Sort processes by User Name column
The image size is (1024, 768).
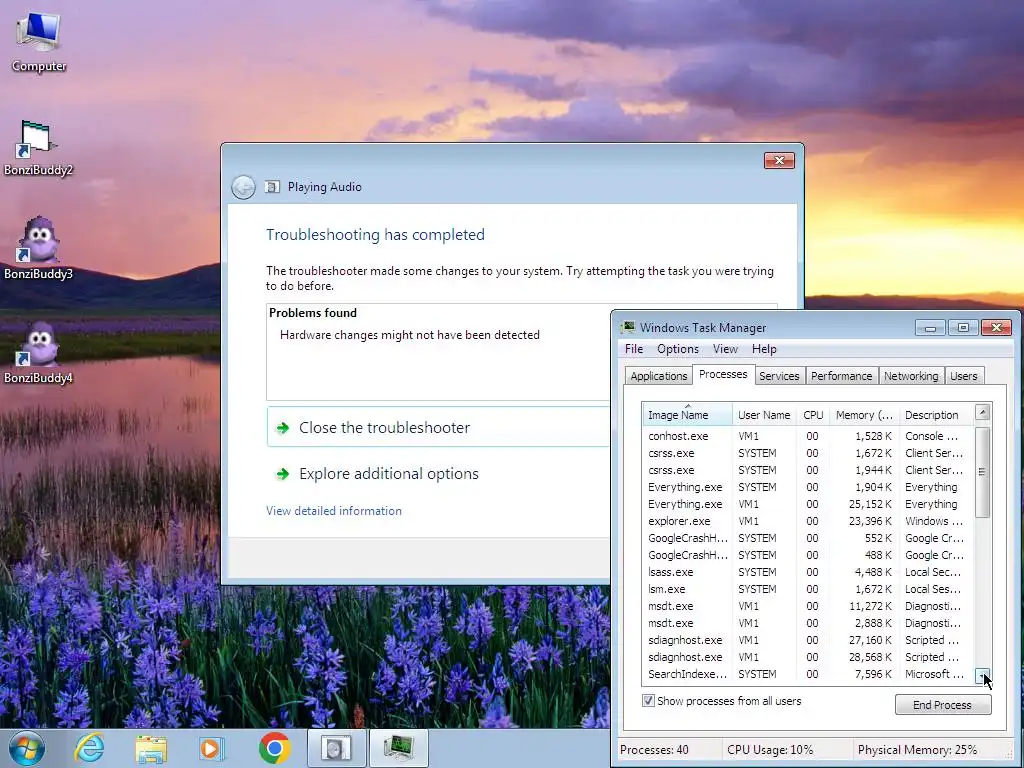coord(764,415)
